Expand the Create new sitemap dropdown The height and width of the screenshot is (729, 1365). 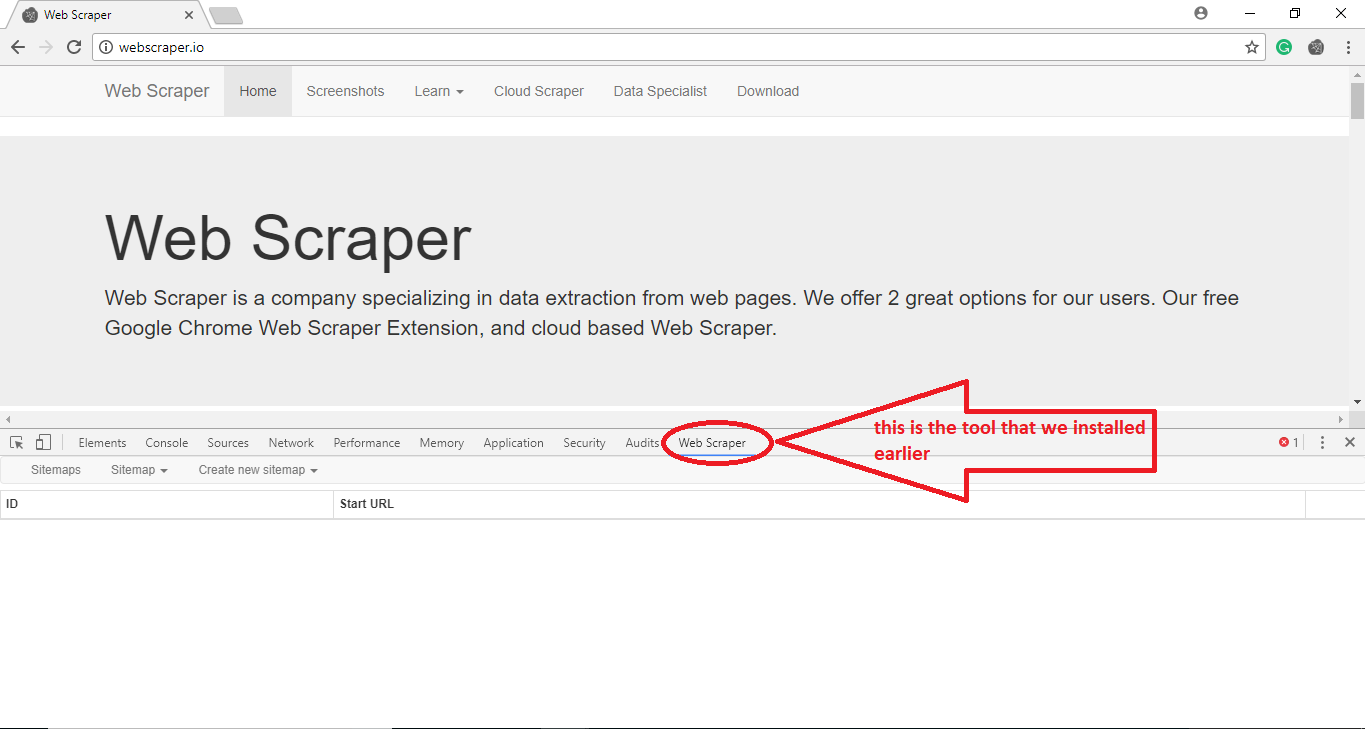(257, 469)
